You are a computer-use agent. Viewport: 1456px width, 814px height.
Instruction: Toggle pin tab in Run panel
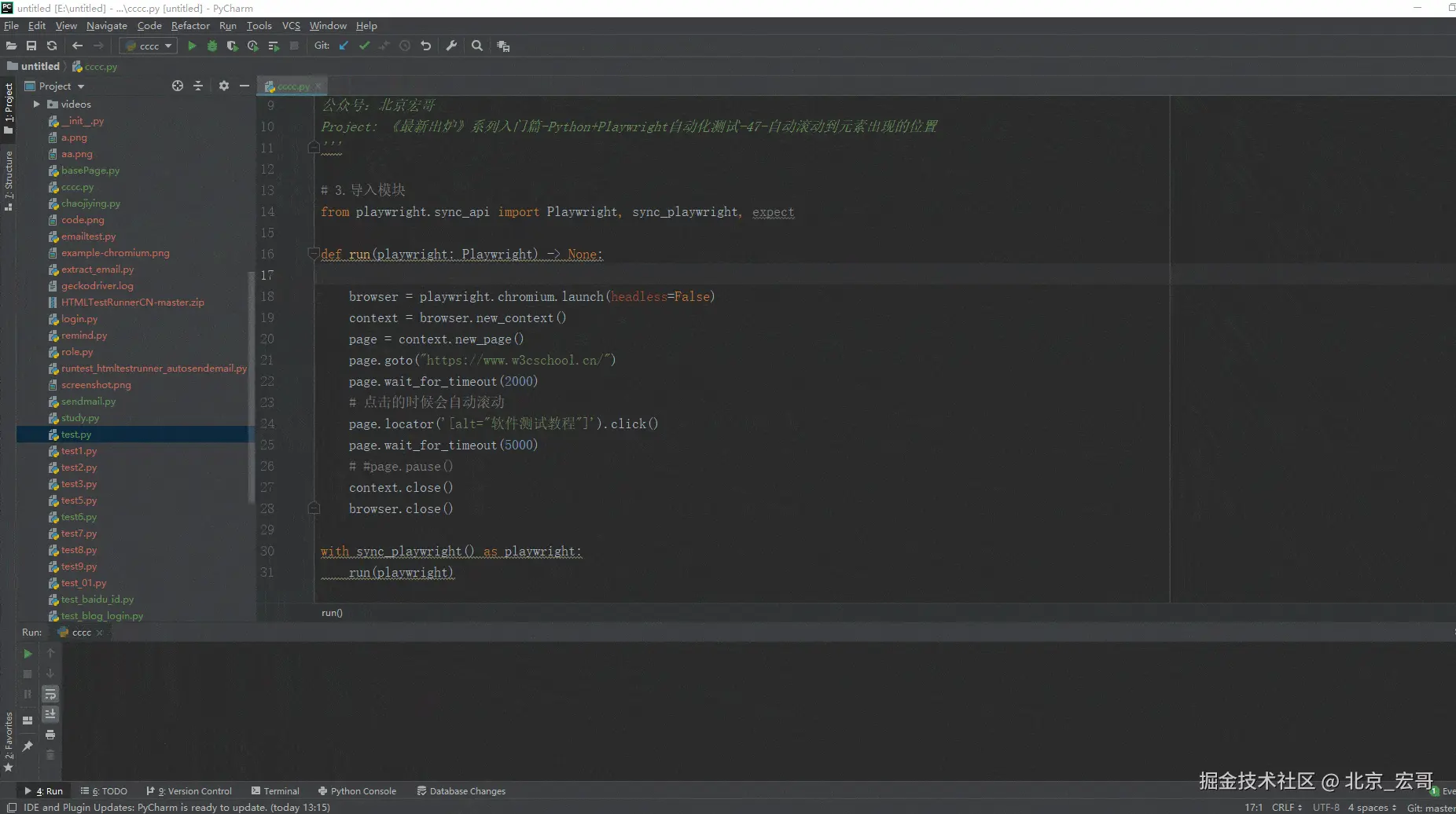(28, 746)
